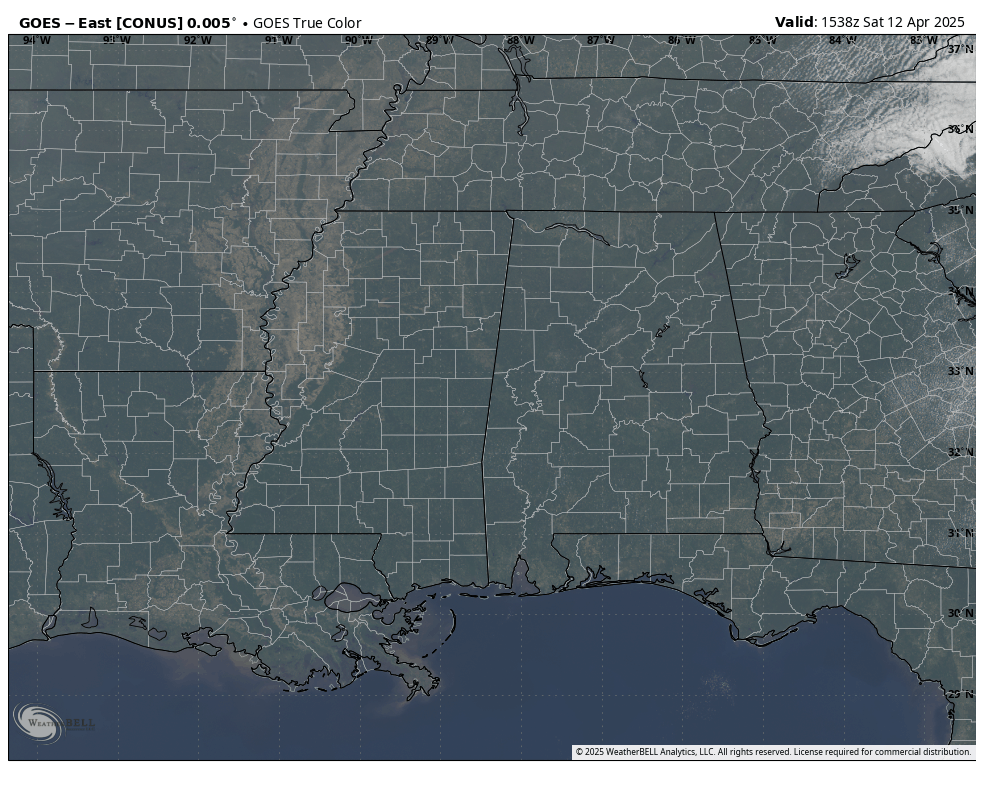The height and width of the screenshot is (808, 984).
Task: Click Mobile Bay on the Alabama coast
Action: [522, 580]
